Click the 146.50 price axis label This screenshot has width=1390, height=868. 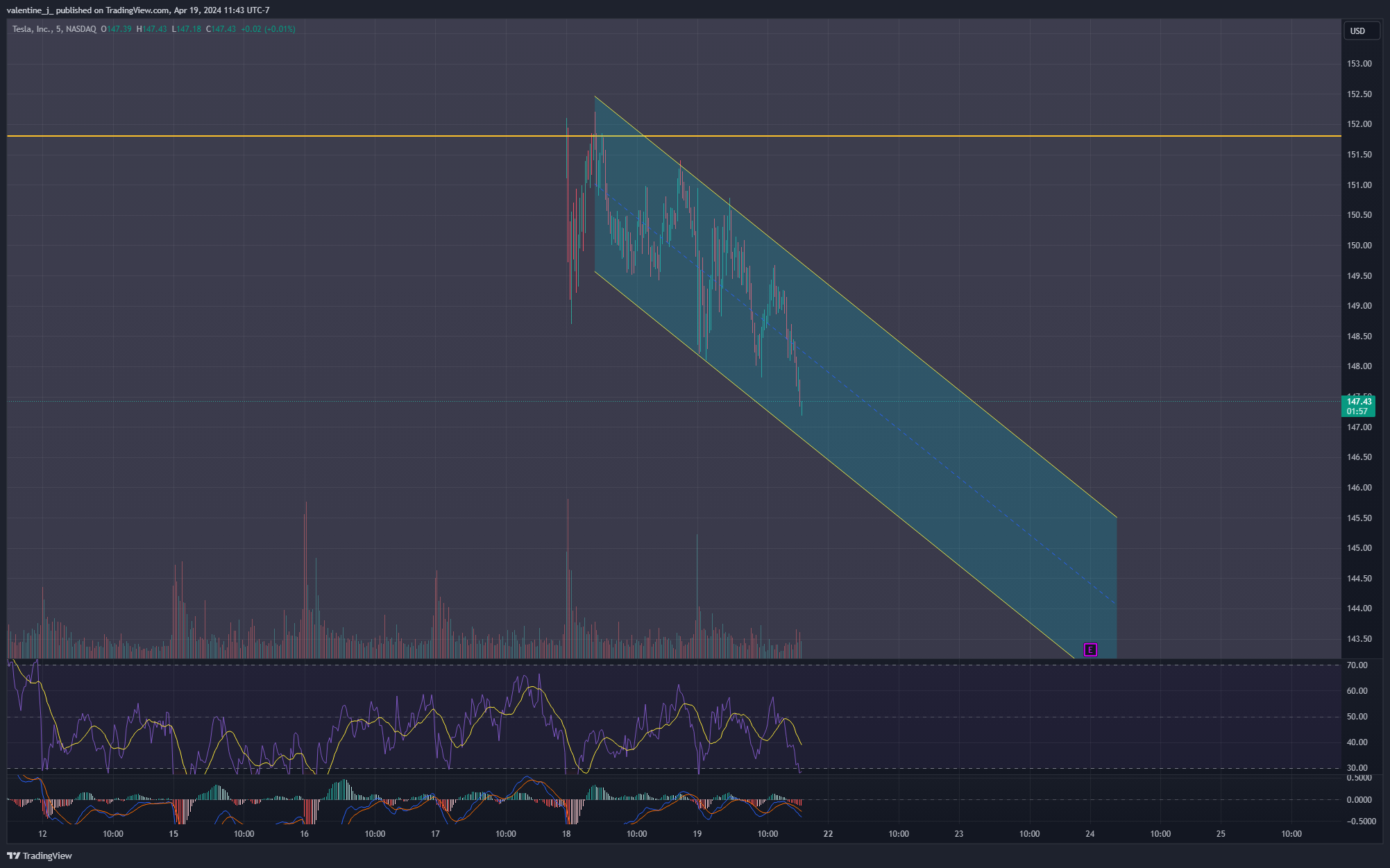point(1359,457)
